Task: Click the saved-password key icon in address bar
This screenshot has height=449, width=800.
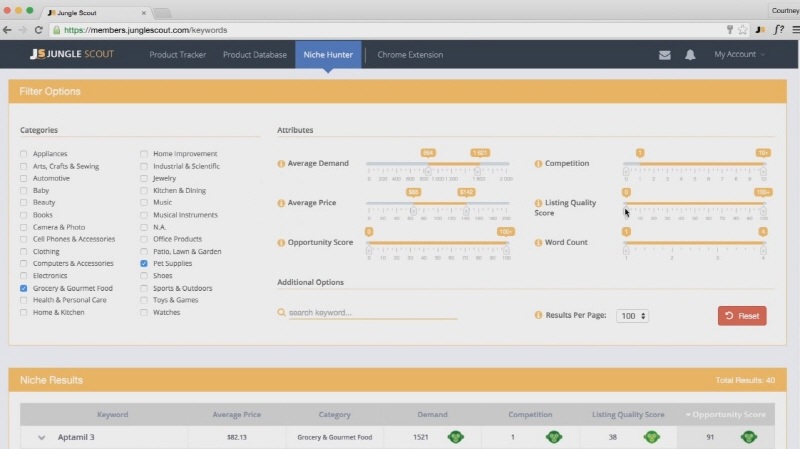Action: (x=730, y=30)
